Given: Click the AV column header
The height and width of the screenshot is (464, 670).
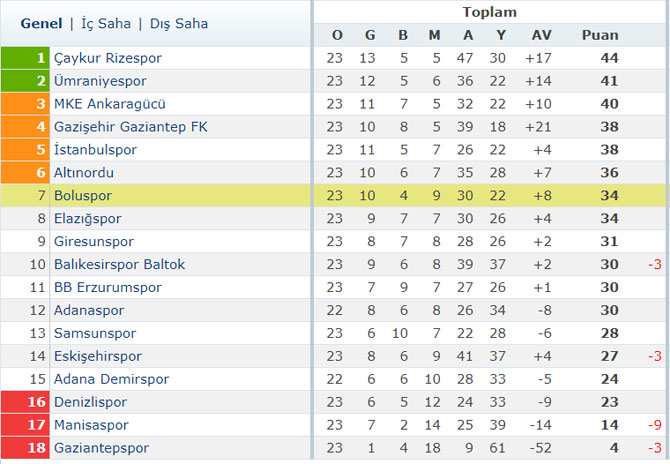Looking at the screenshot, I should click(541, 35).
